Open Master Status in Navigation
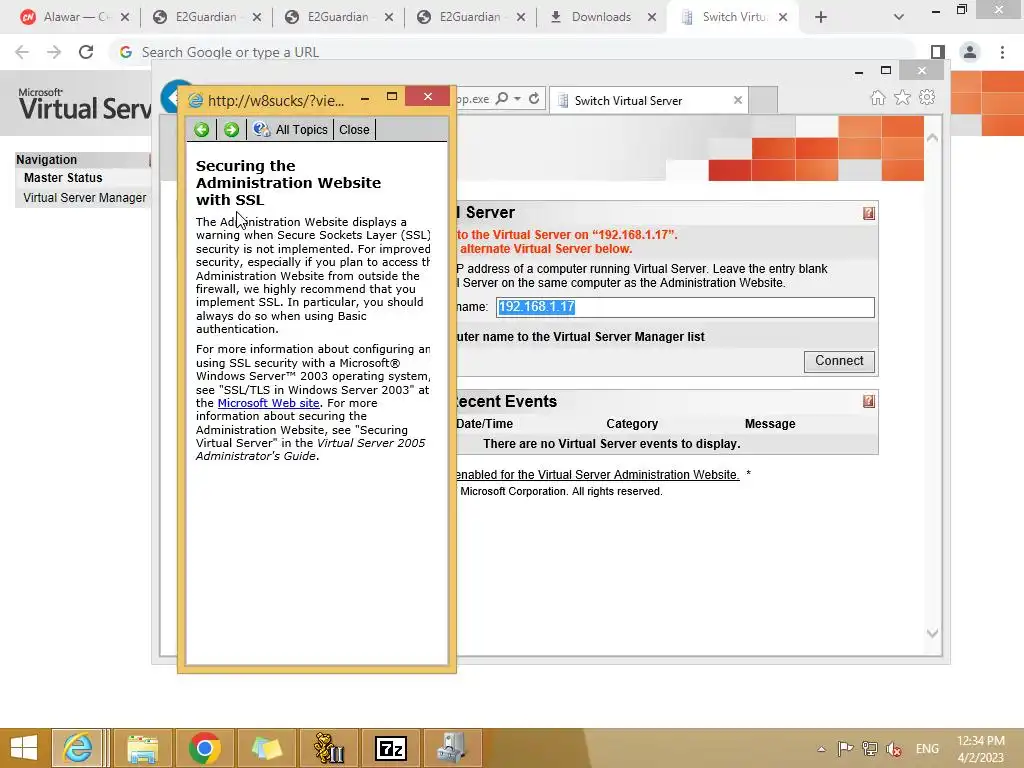The height and width of the screenshot is (768, 1024). tap(63, 178)
